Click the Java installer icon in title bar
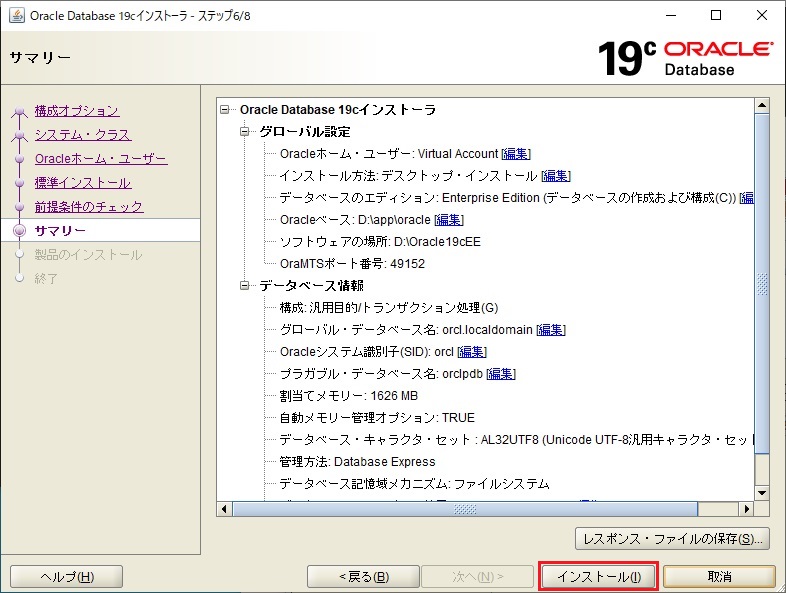 click(17, 16)
